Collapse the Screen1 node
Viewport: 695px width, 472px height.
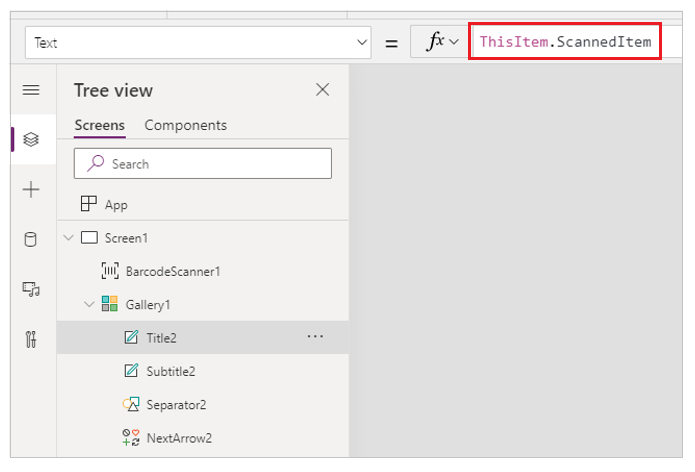(68, 238)
